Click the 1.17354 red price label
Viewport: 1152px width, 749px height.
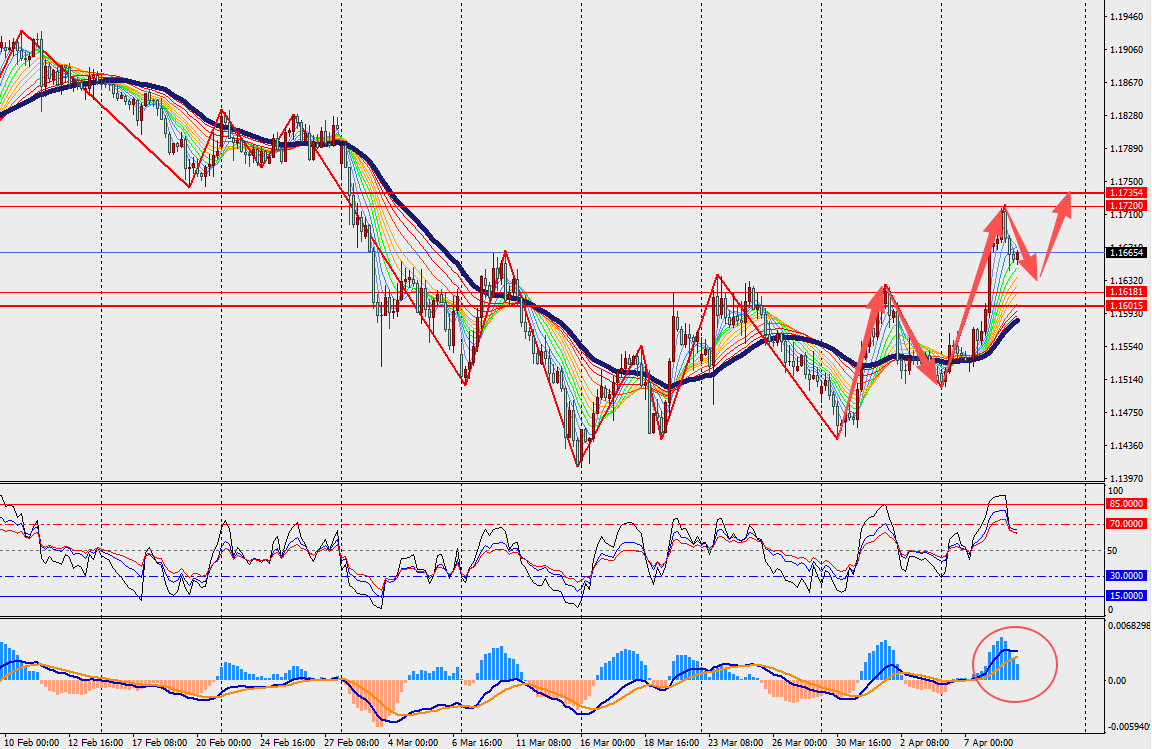[x=1125, y=192]
